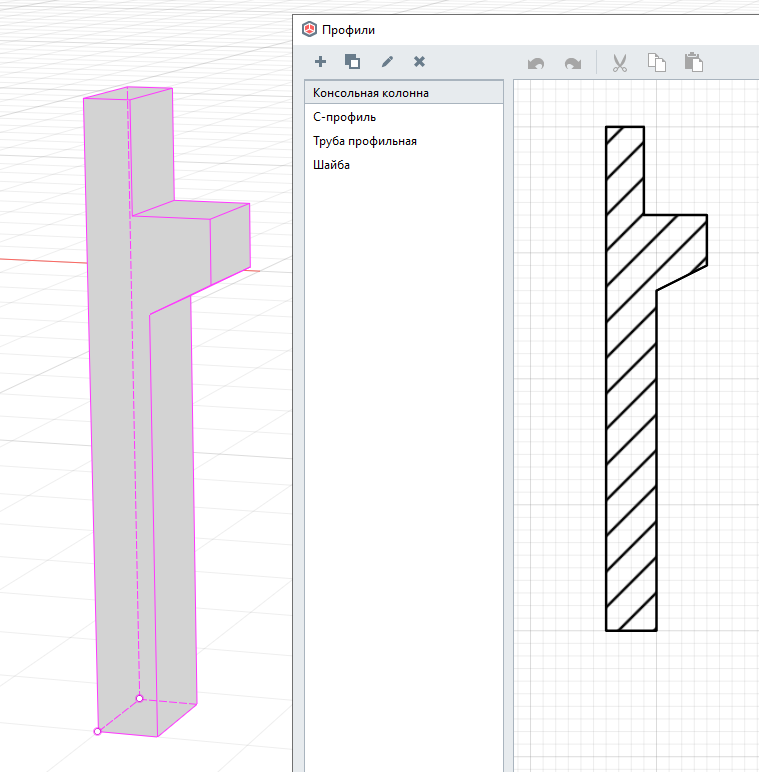Cut selection using scissors icon

[619, 63]
